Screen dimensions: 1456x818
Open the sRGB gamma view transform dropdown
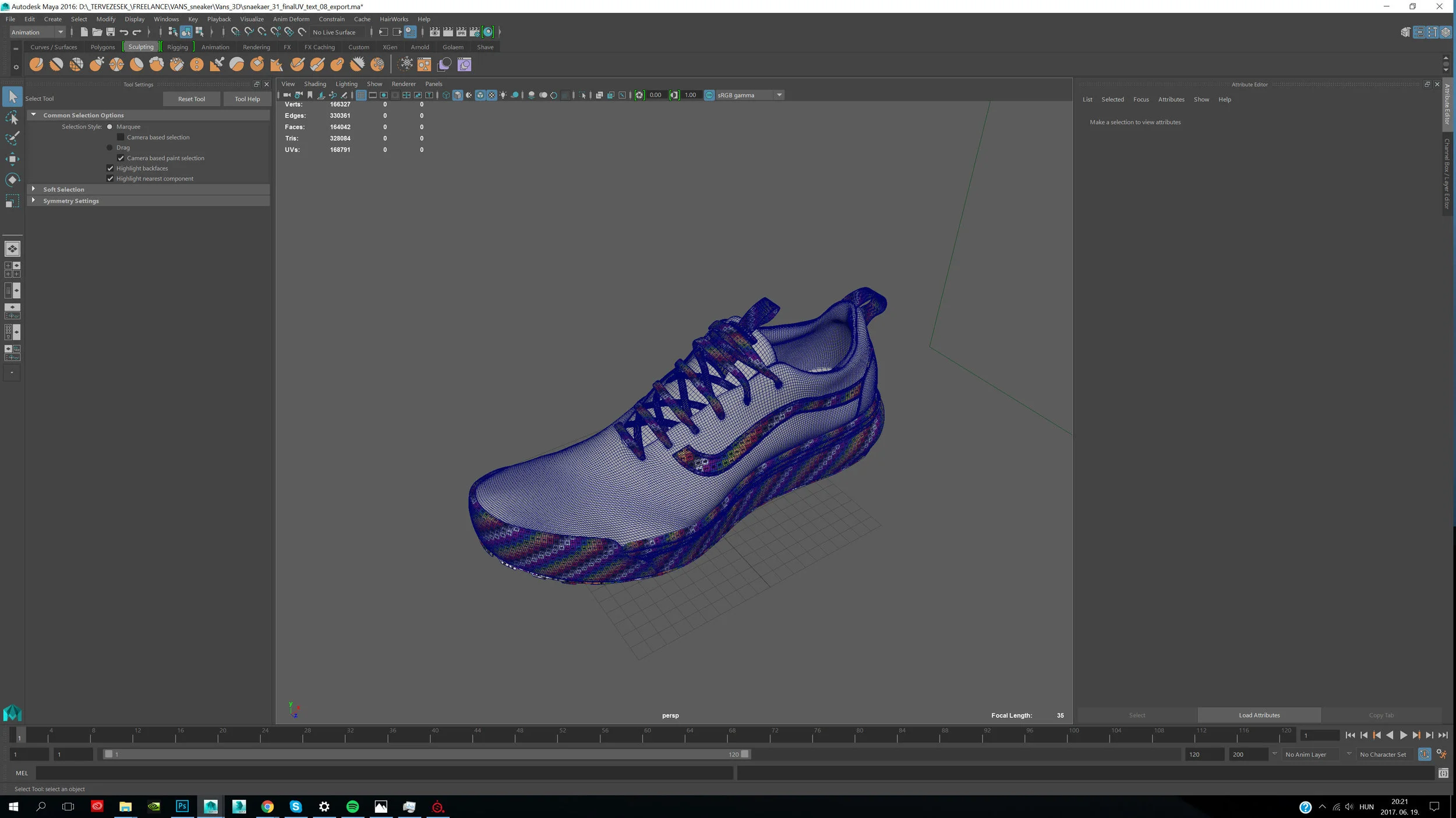pos(750,95)
